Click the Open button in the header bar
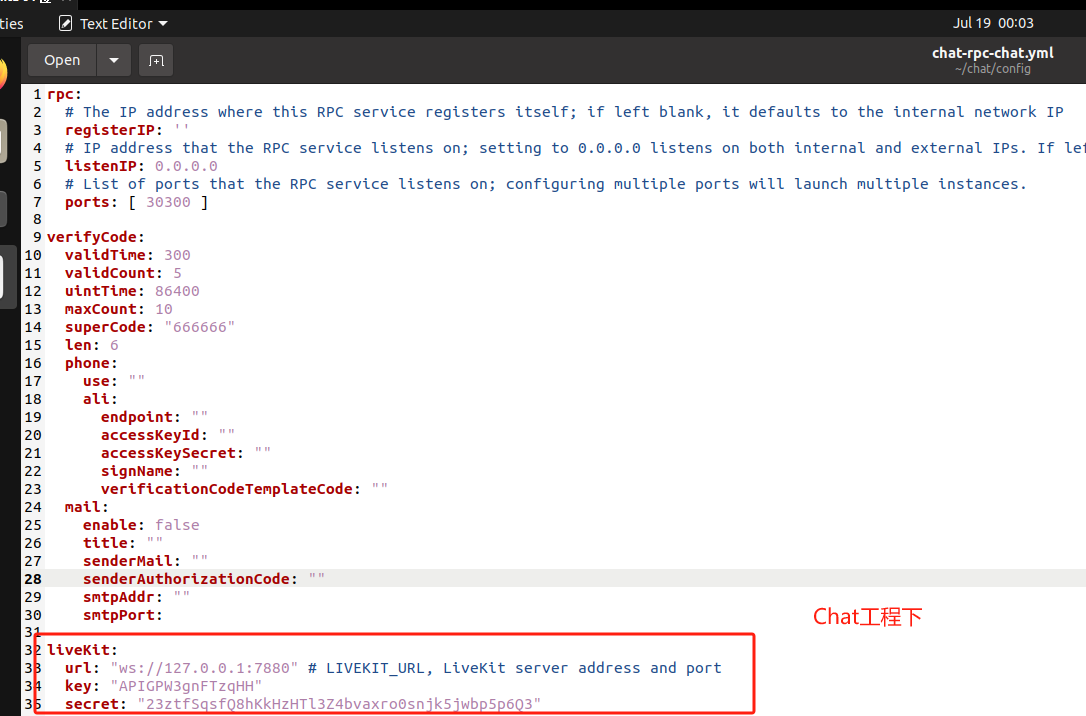The height and width of the screenshot is (716, 1086). (x=62, y=60)
